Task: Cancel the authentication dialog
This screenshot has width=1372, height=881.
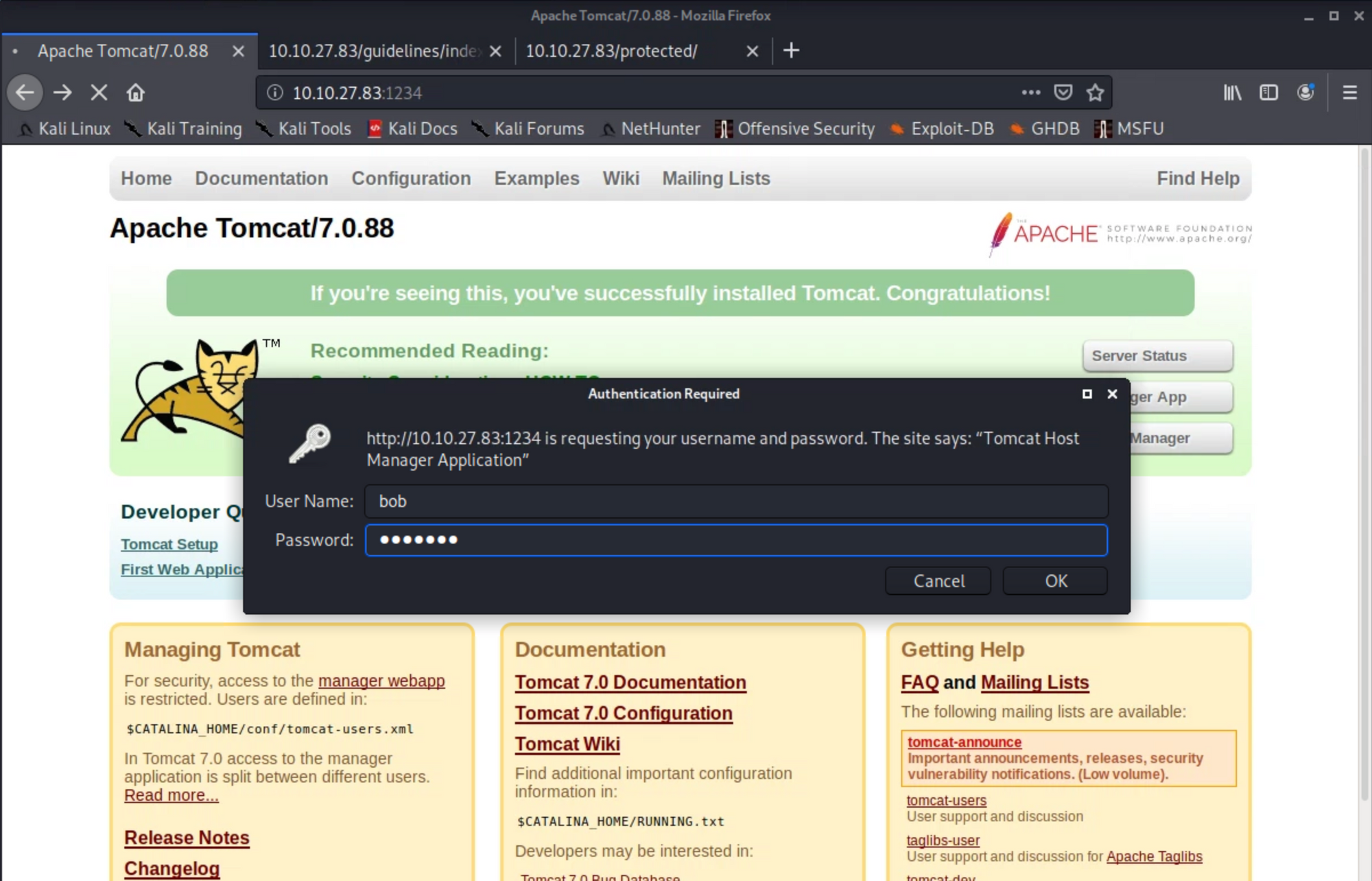Action: click(938, 581)
